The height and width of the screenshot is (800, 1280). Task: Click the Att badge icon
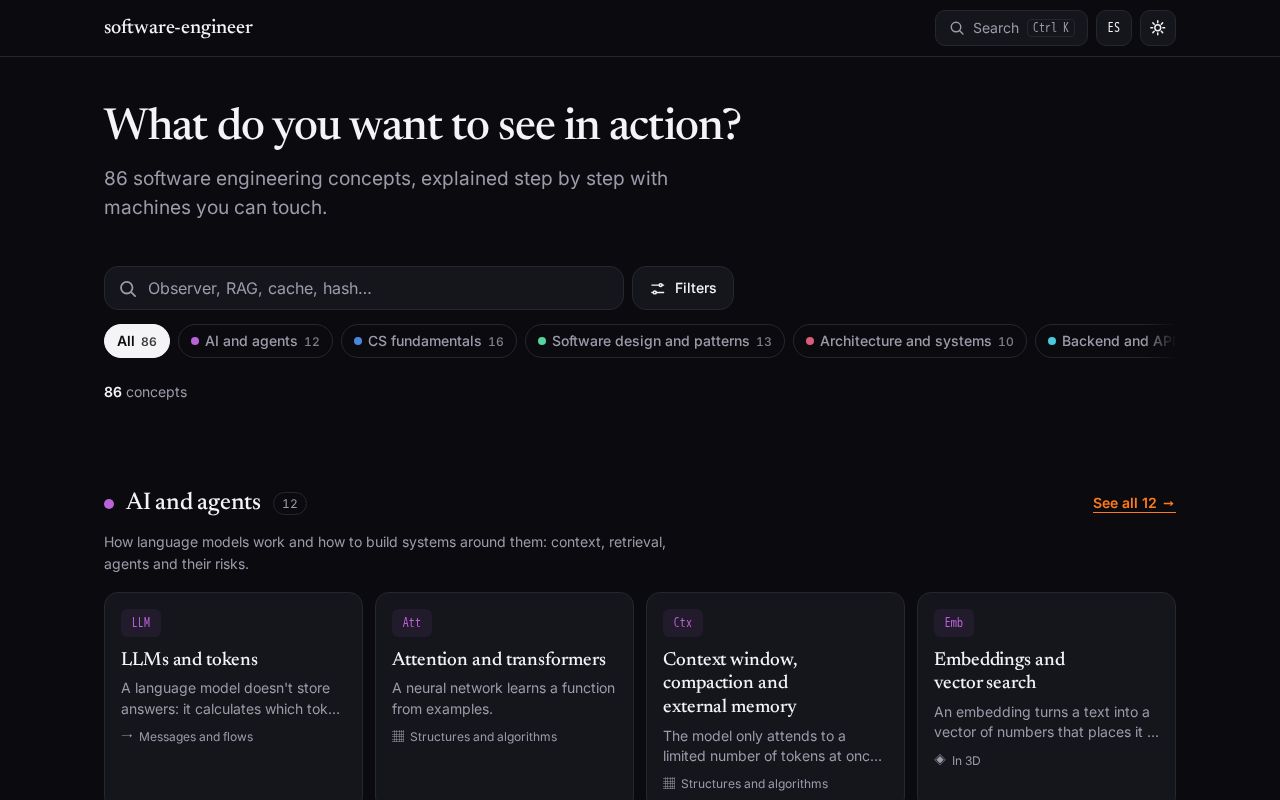pos(412,623)
